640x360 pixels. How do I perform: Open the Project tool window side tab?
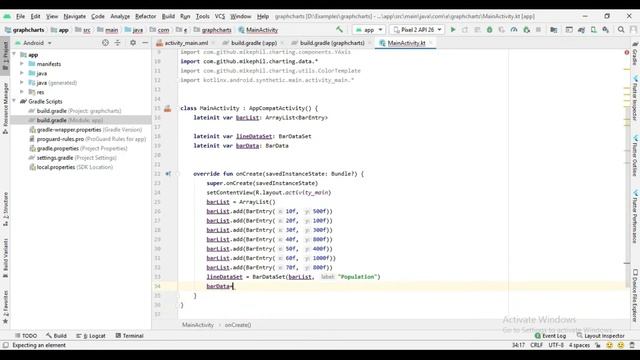coord(5,55)
